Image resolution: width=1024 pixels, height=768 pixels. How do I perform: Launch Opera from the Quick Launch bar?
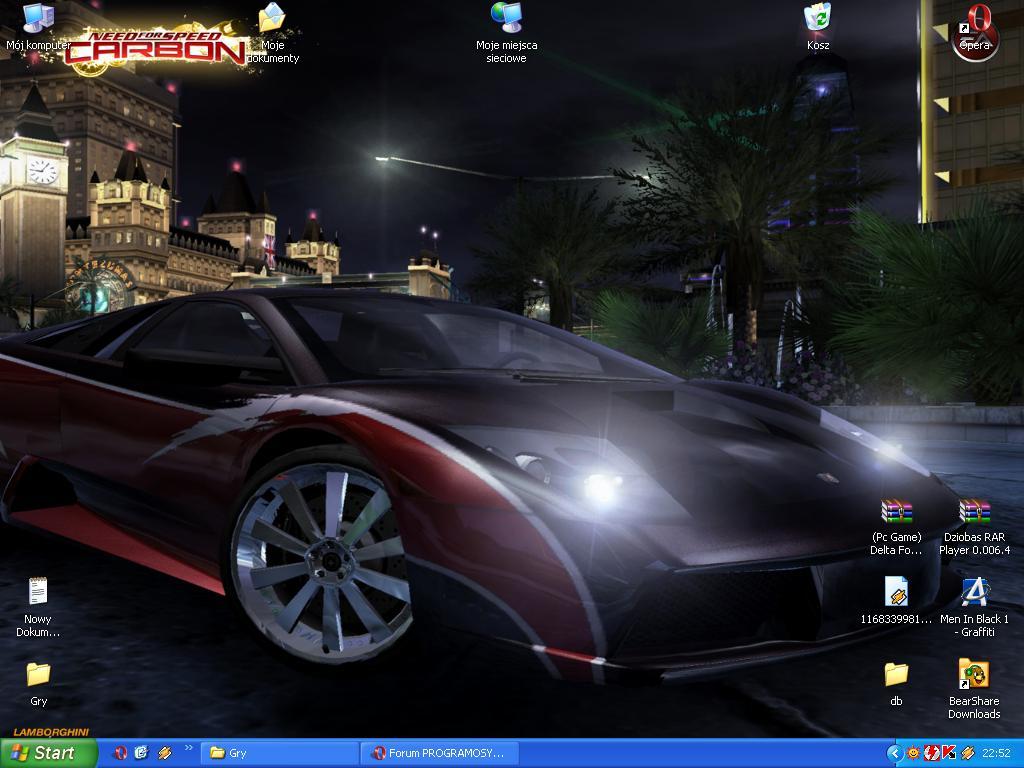coord(120,753)
